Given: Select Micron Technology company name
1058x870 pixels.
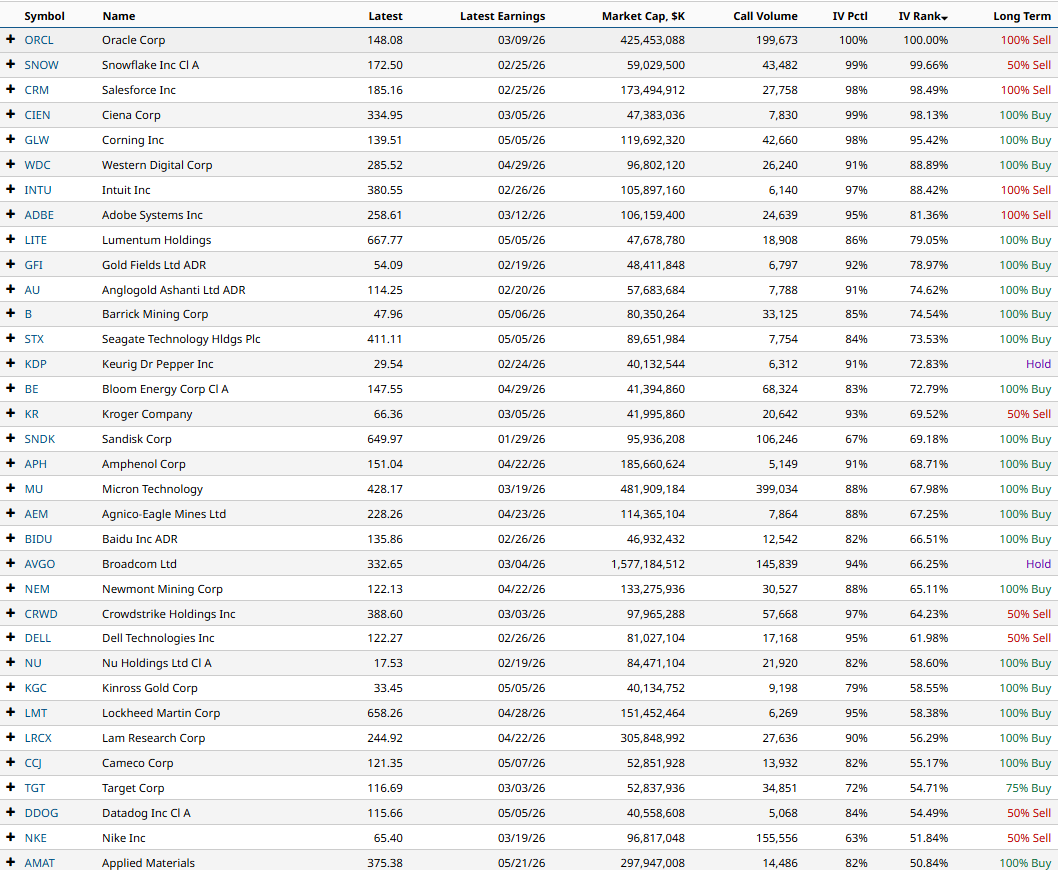Looking at the screenshot, I should (x=152, y=489).
